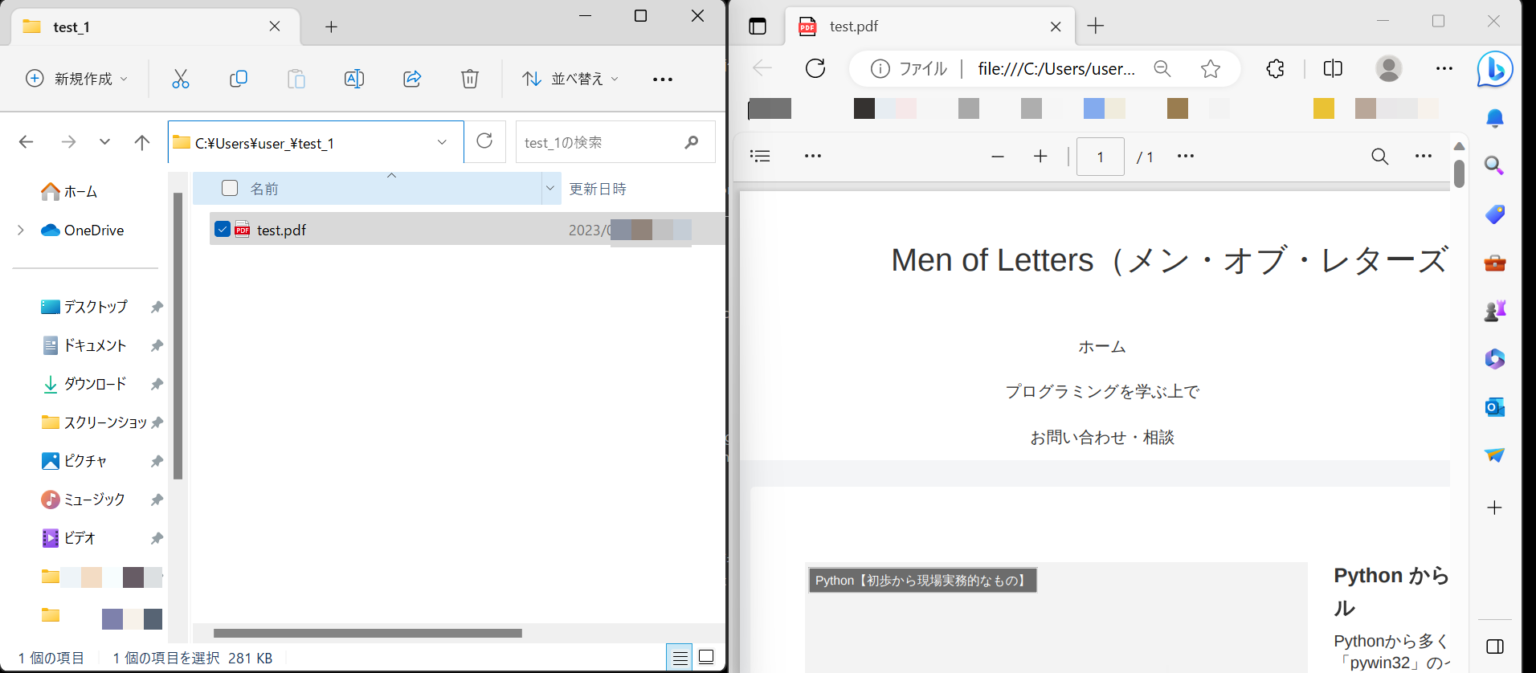
Task: Click the zoom out button in PDF viewer
Action: pyautogui.click(x=997, y=156)
